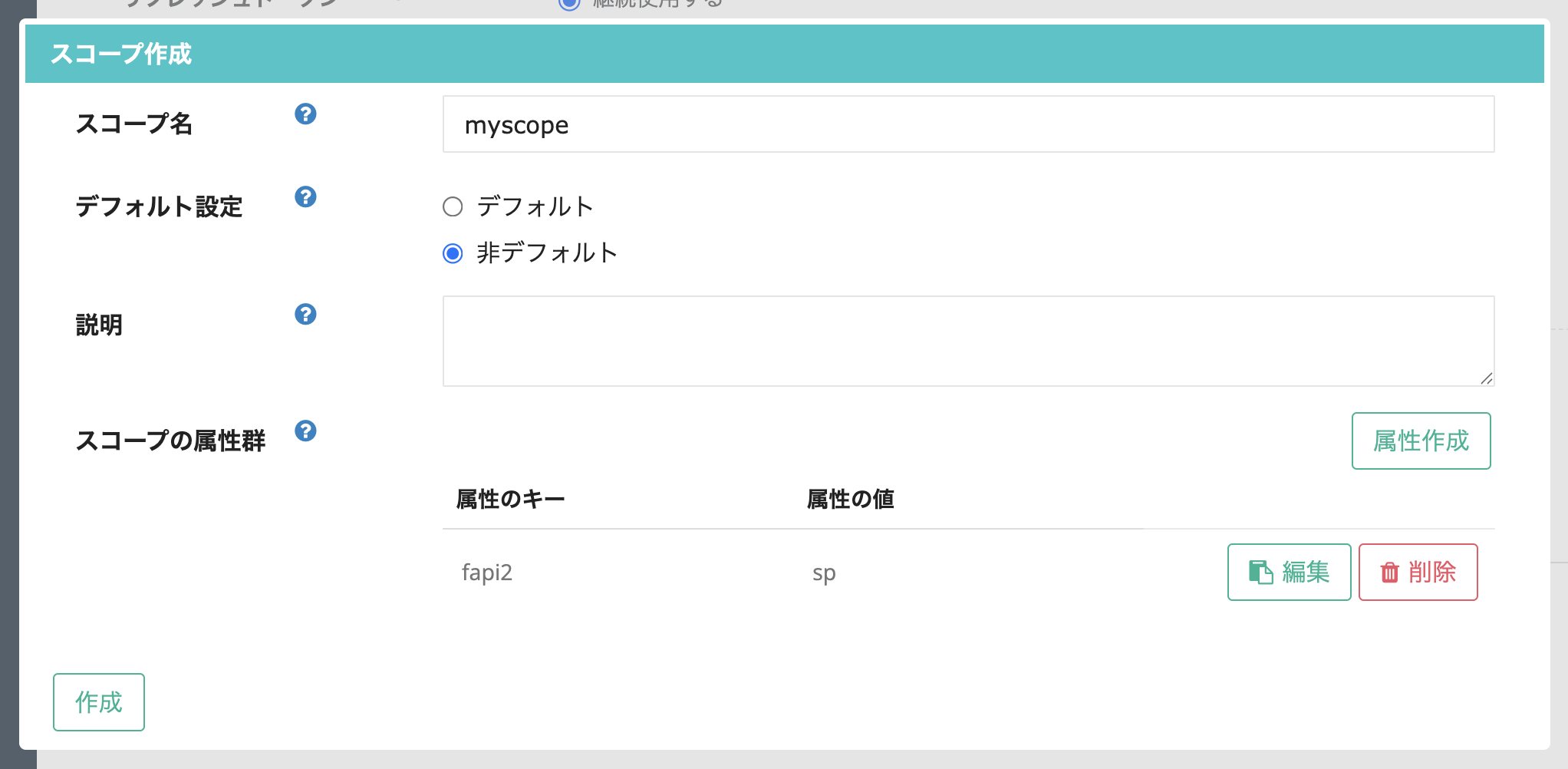Click the help icon beside 説明

(305, 315)
